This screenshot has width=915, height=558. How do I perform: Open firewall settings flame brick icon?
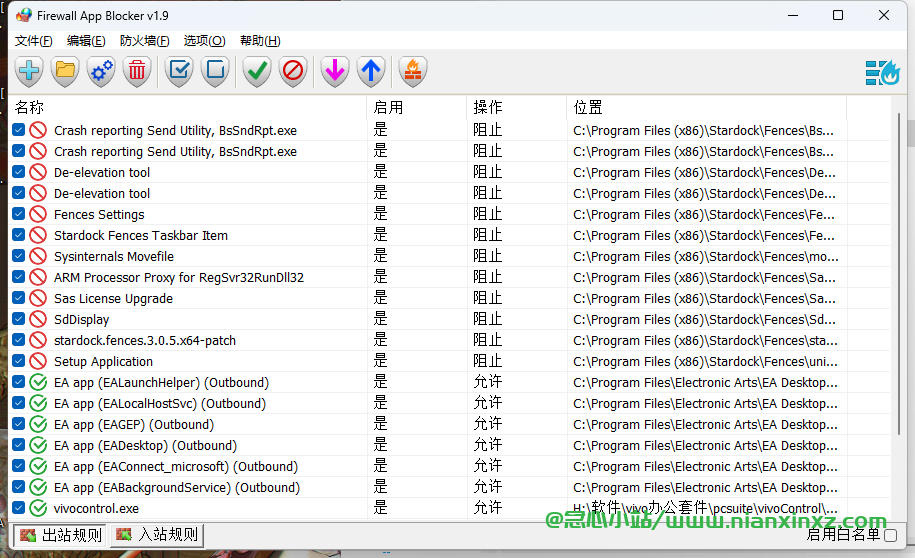point(413,71)
